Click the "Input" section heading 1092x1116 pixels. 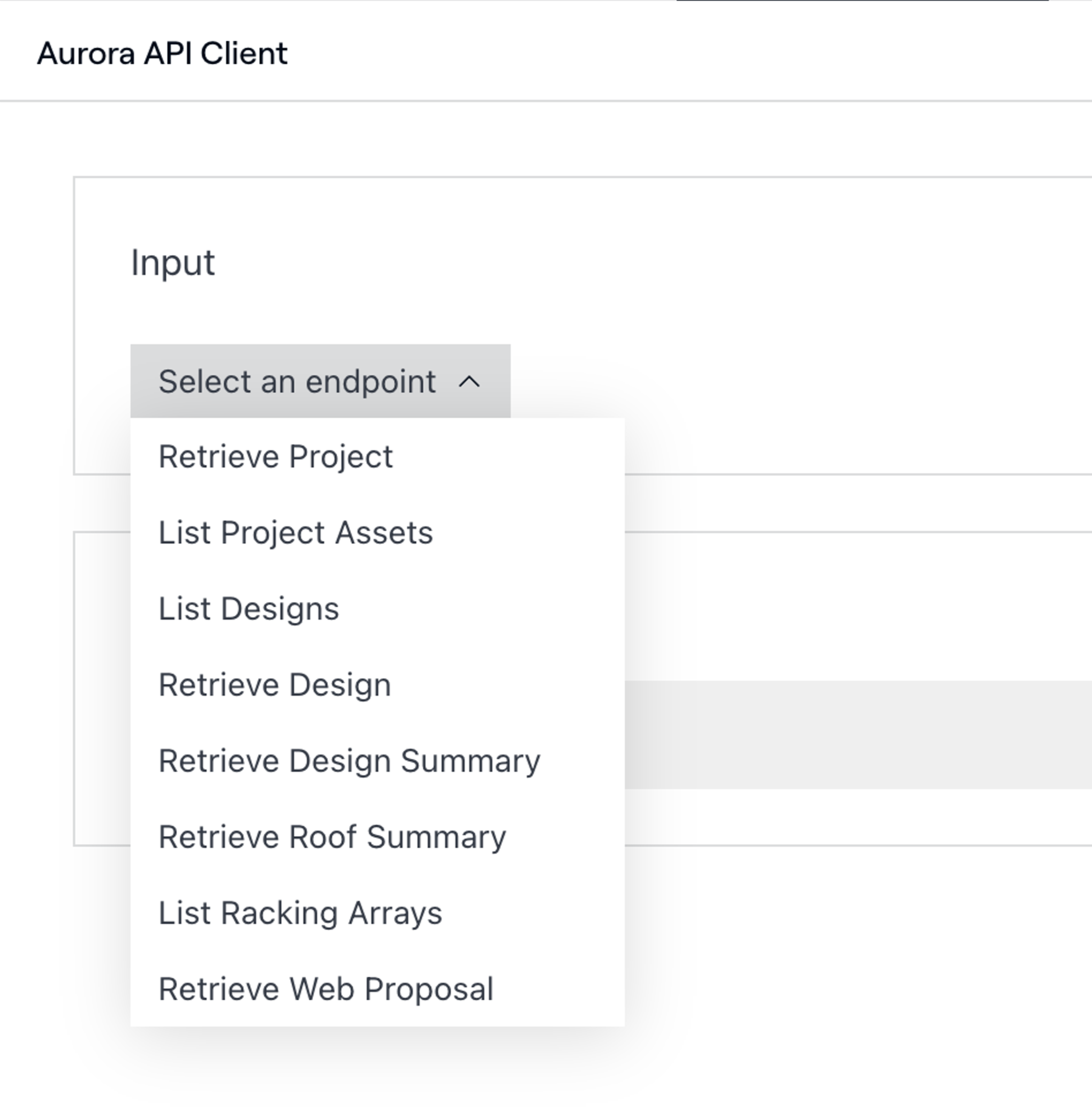(172, 262)
